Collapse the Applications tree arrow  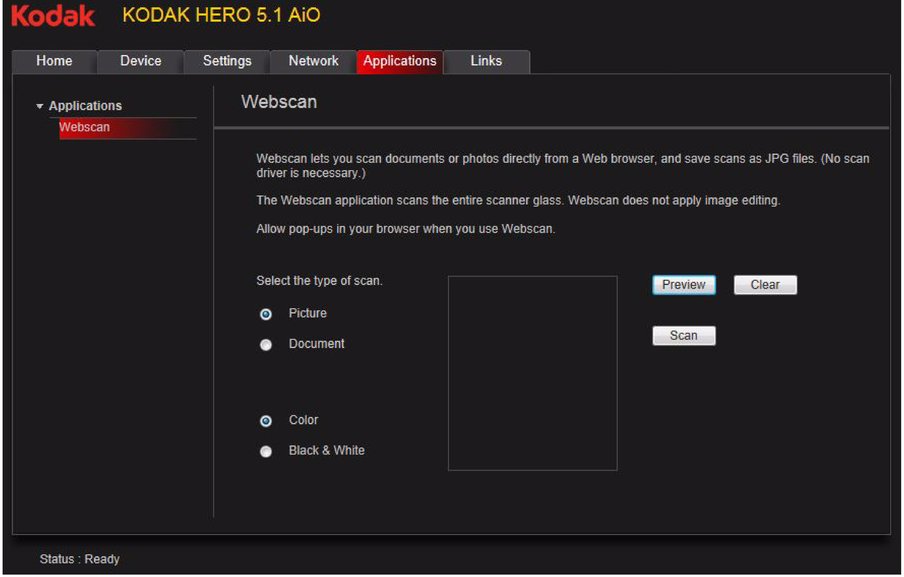pos(40,106)
